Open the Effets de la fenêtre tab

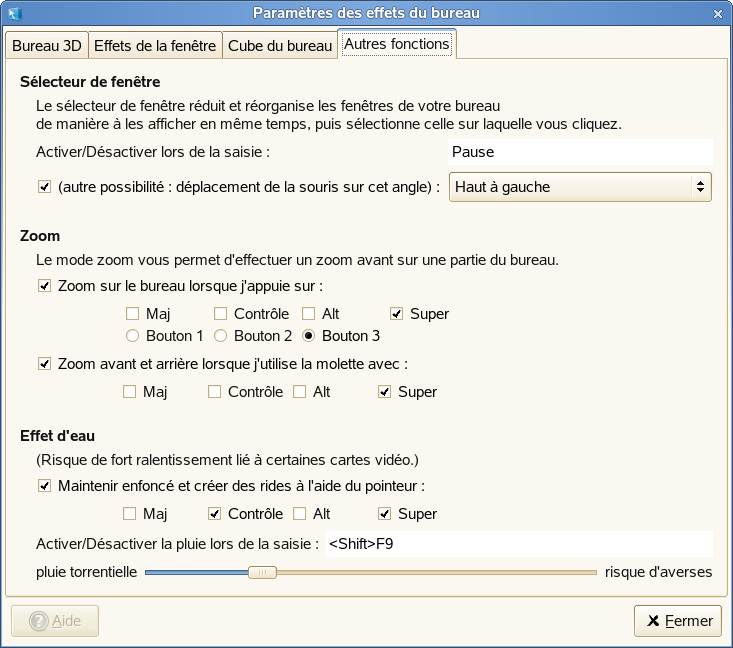coord(155,46)
